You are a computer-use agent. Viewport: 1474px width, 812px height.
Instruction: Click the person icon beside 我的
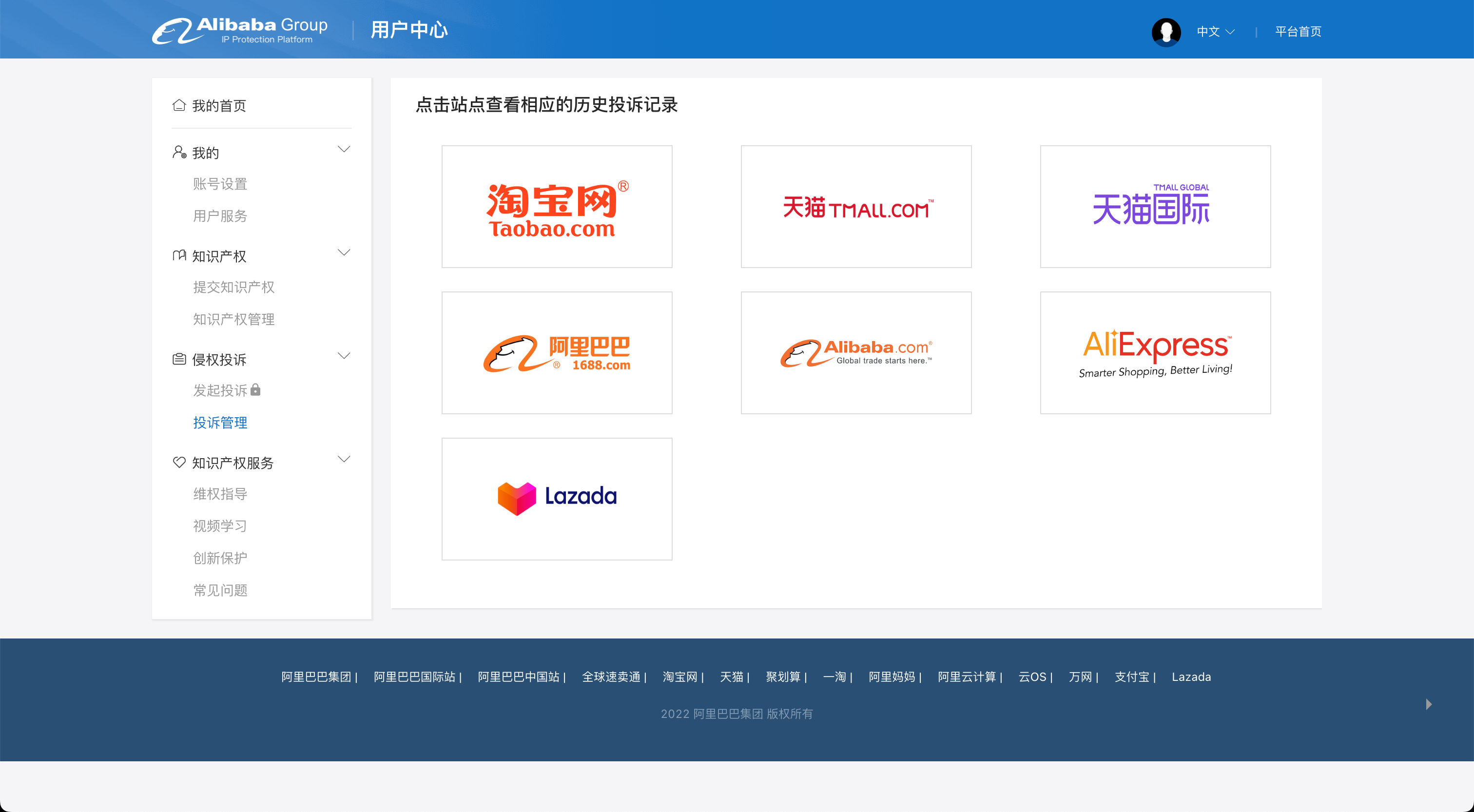pos(179,152)
